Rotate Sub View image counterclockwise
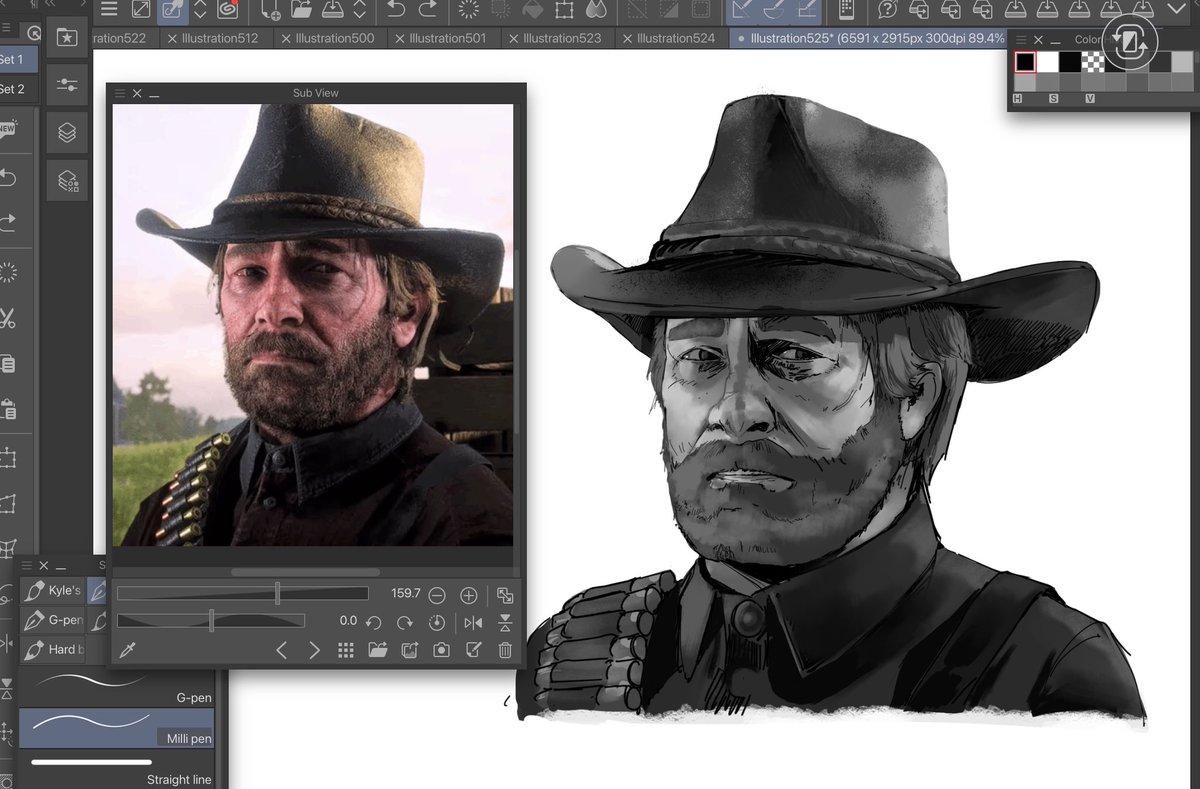The width and height of the screenshot is (1200, 789). point(374,622)
